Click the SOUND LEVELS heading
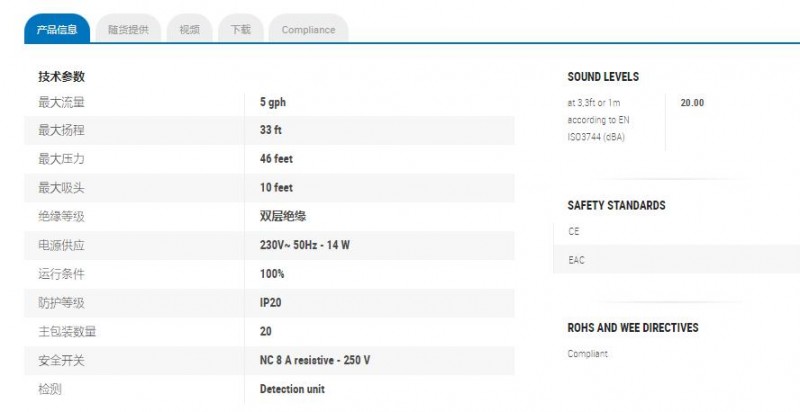 [x=603, y=77]
